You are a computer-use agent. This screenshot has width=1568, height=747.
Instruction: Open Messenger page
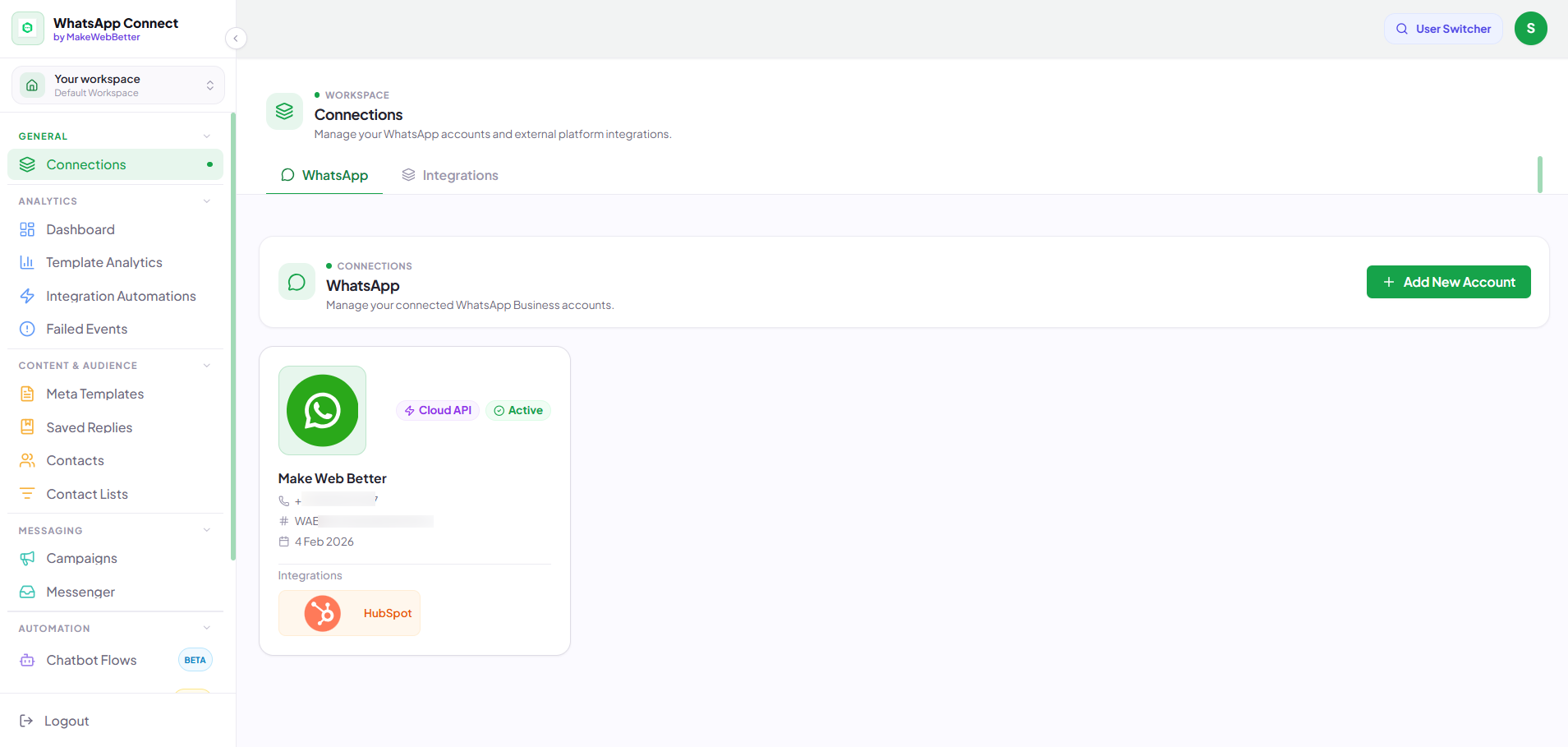[115, 592]
